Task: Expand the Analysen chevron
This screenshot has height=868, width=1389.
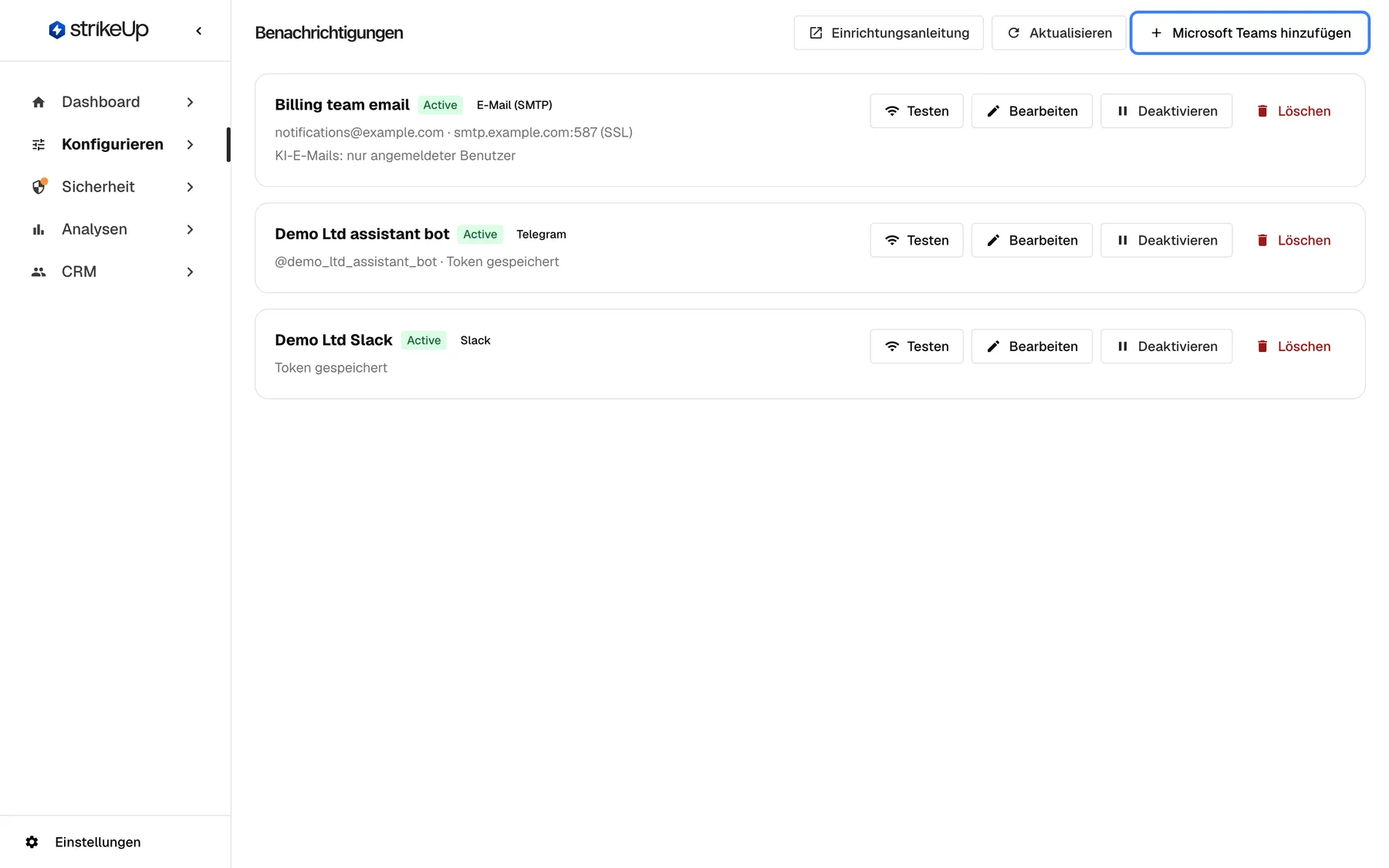Action: pos(190,229)
